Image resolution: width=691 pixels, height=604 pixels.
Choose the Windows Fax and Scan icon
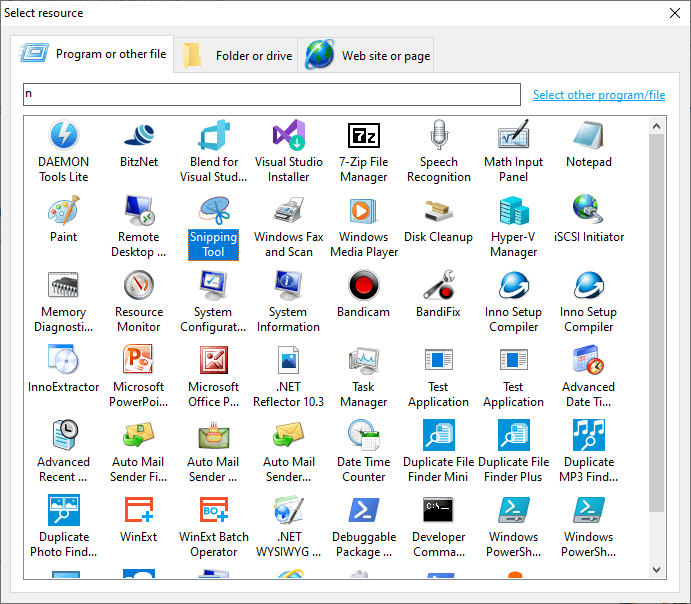point(289,210)
